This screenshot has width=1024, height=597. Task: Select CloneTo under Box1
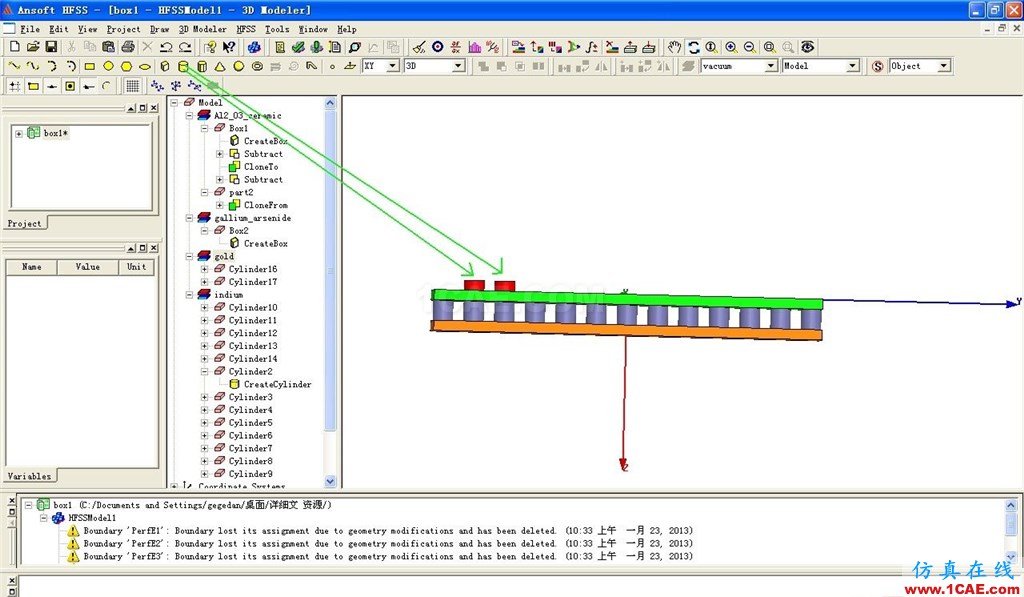point(261,167)
